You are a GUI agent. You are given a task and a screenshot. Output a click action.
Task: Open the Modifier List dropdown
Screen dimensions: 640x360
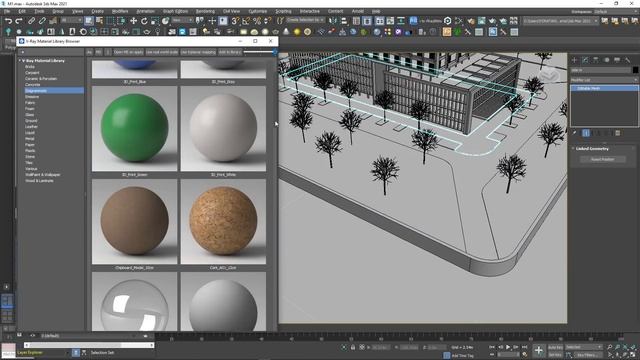(x=604, y=80)
